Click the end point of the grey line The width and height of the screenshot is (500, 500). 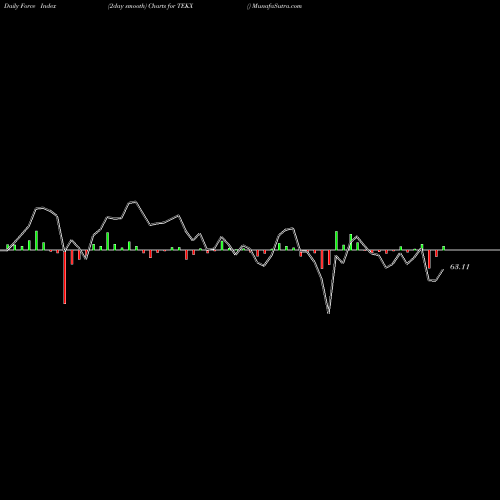coord(443,270)
